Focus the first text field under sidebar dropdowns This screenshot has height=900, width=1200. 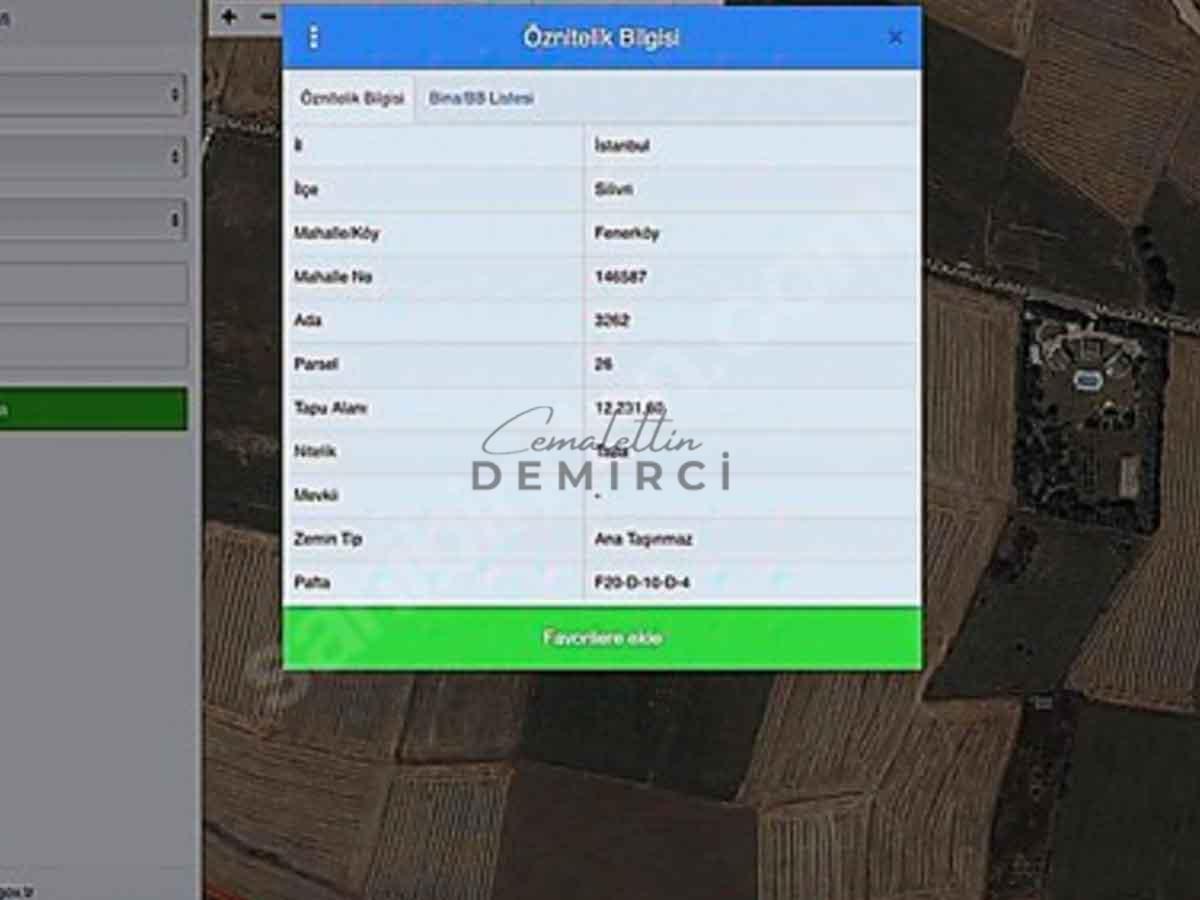pyautogui.click(x=92, y=284)
